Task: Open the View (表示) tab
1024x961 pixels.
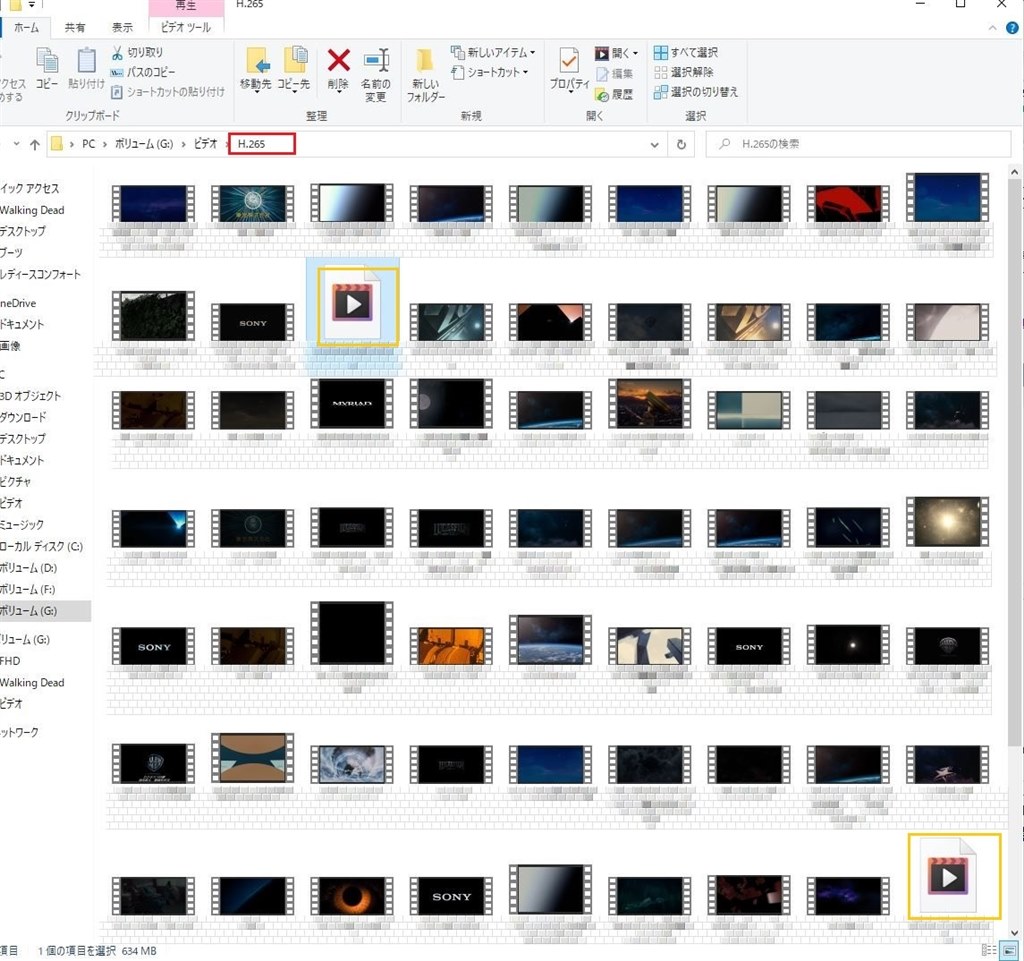Action: tap(122, 27)
